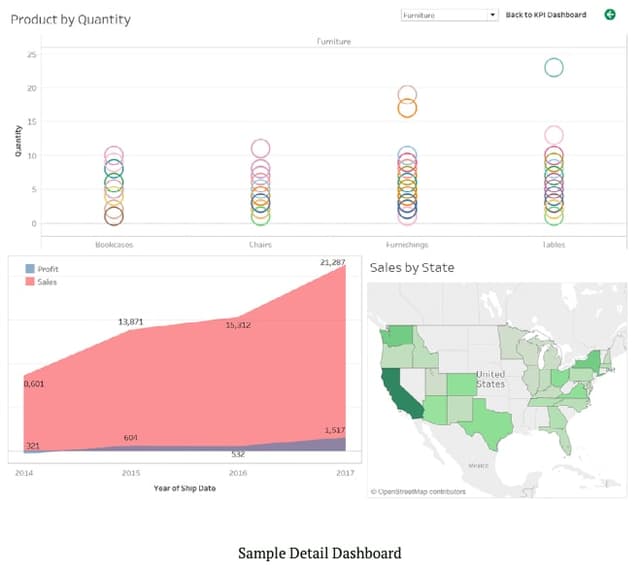This screenshot has height=568, width=640.
Task: Click the Back to KPI Dashboard link
Action: click(x=546, y=15)
